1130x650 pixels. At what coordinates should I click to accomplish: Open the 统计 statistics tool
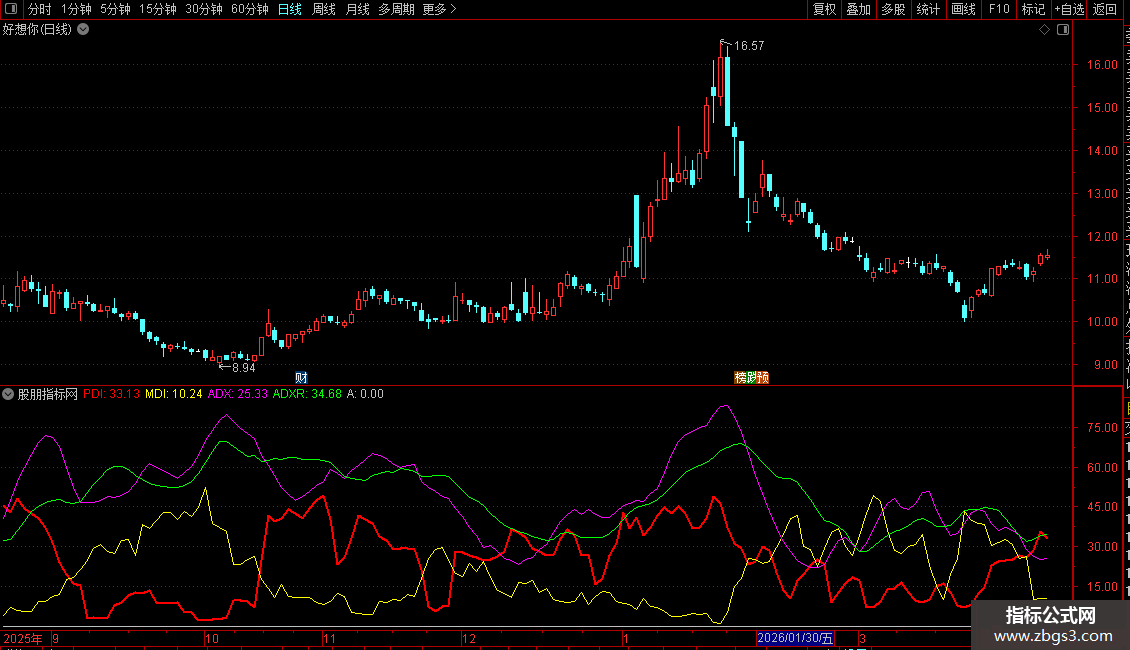click(928, 9)
